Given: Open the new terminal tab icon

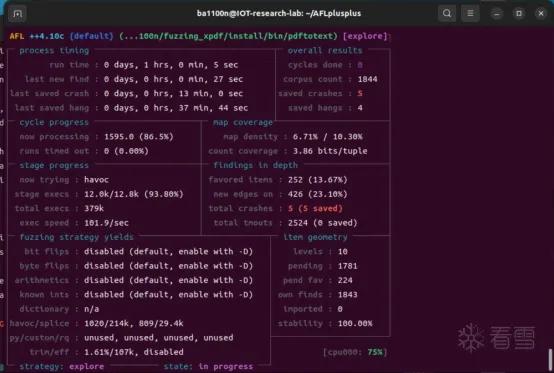Looking at the screenshot, I should point(17,14).
